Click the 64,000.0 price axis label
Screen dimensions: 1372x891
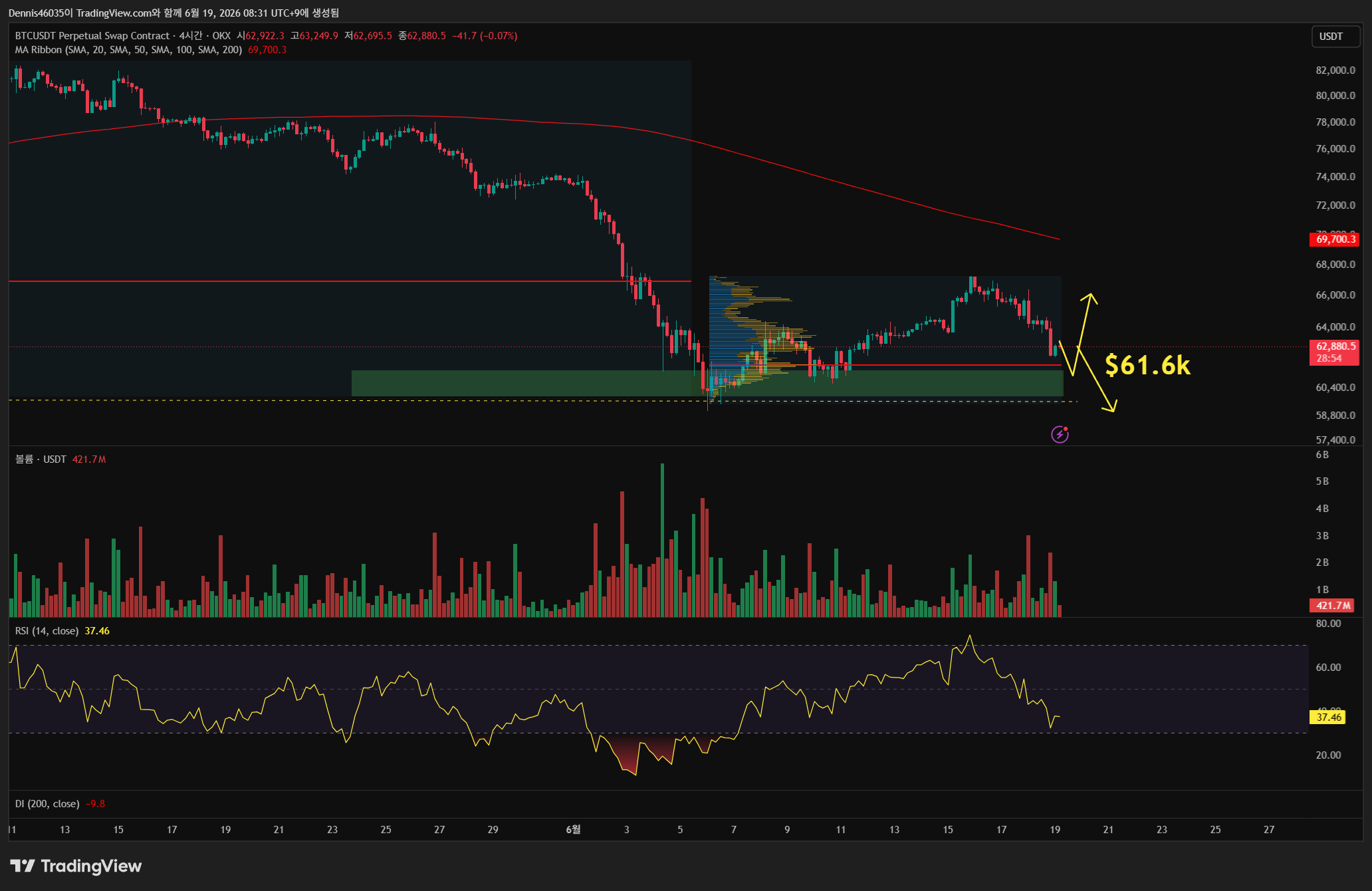pos(1335,327)
